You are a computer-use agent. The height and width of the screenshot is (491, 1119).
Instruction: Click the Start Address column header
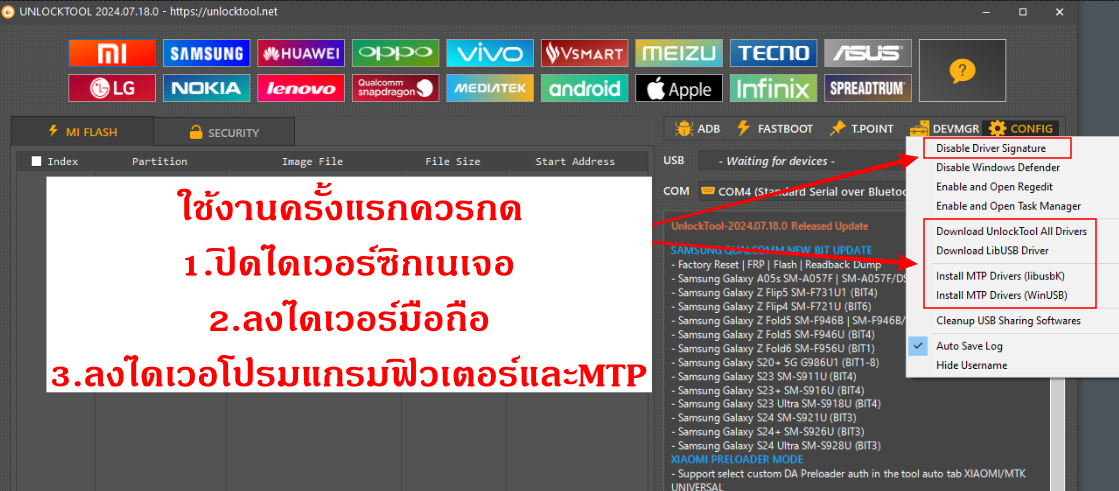pyautogui.click(x=575, y=161)
